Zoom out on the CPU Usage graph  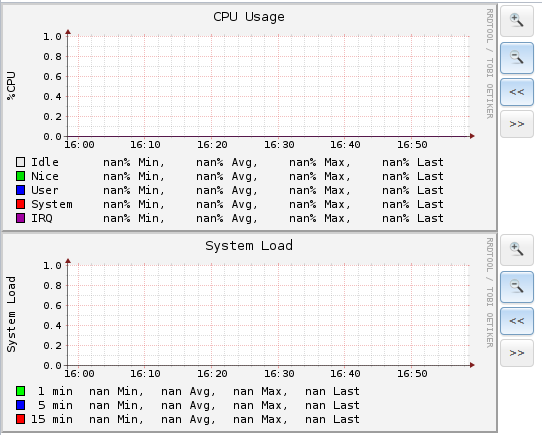tap(517, 58)
